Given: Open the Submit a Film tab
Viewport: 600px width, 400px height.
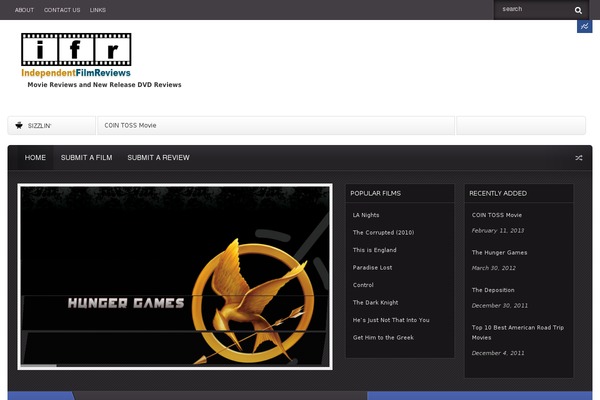Looking at the screenshot, I should tap(86, 158).
